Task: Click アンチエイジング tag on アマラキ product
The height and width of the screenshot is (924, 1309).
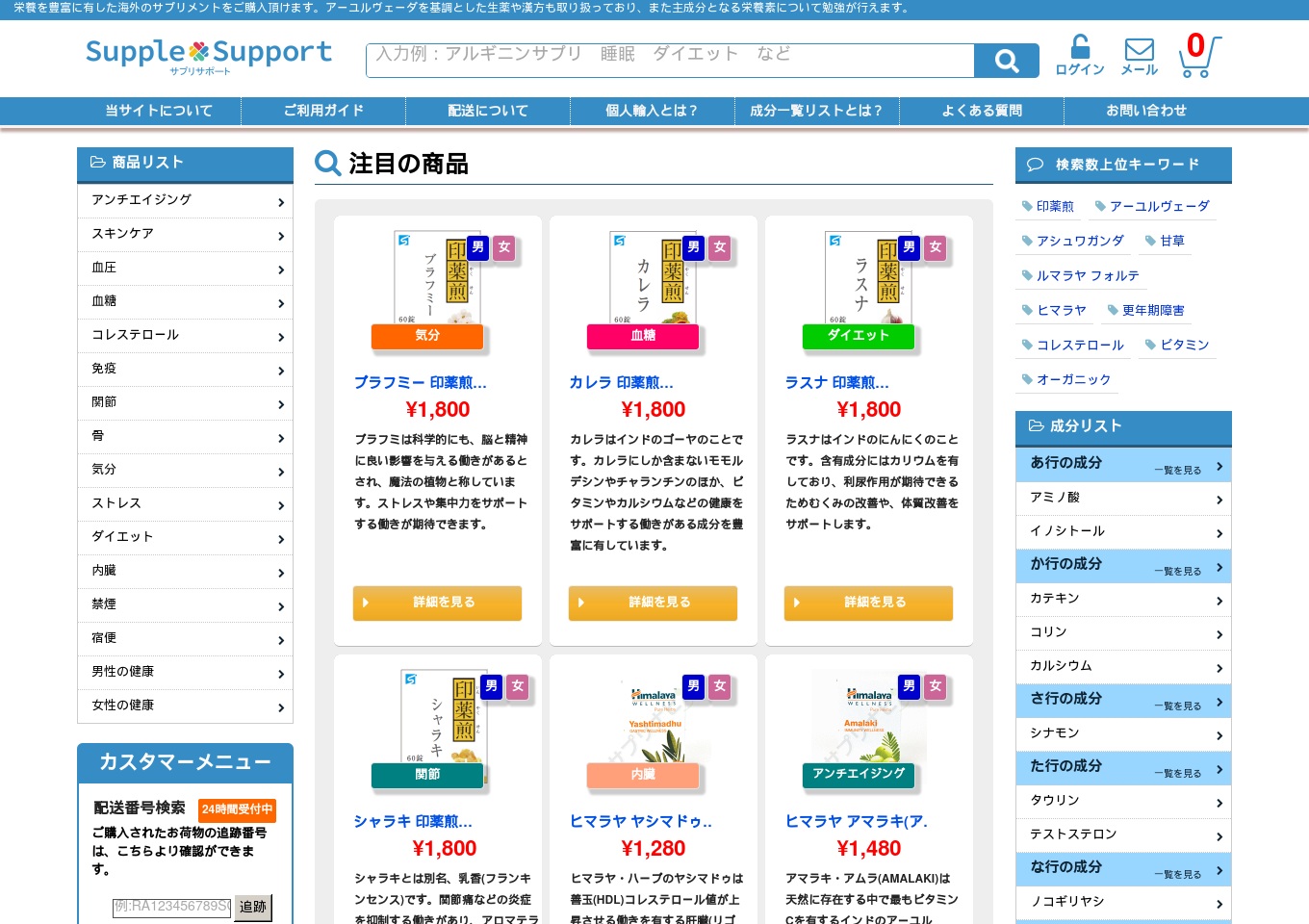Action: [859, 775]
